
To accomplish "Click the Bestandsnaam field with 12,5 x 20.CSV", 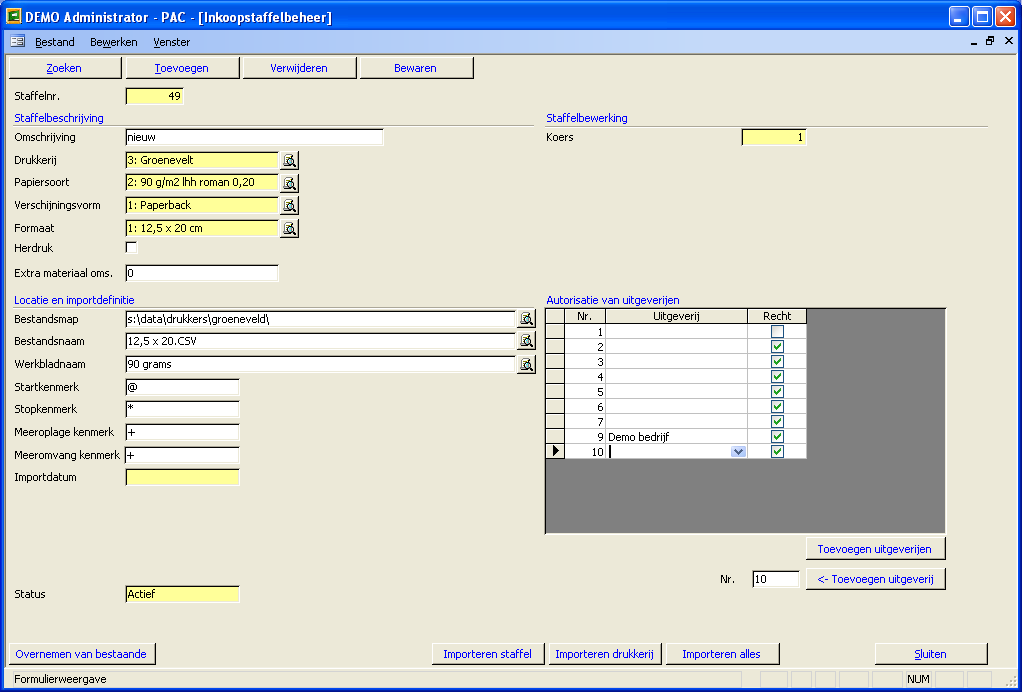I will tap(320, 341).
